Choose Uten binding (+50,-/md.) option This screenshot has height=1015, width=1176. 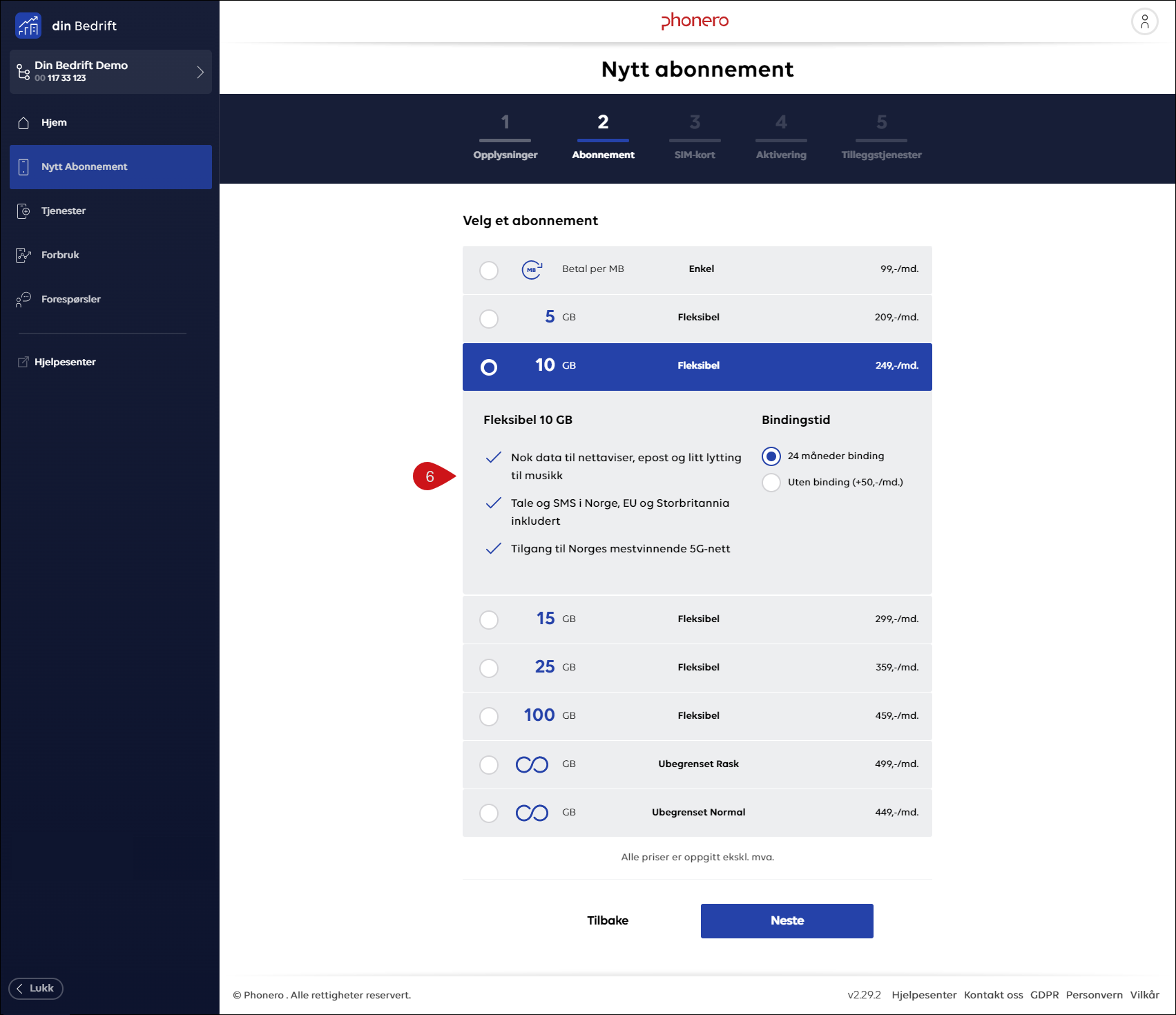coord(771,482)
